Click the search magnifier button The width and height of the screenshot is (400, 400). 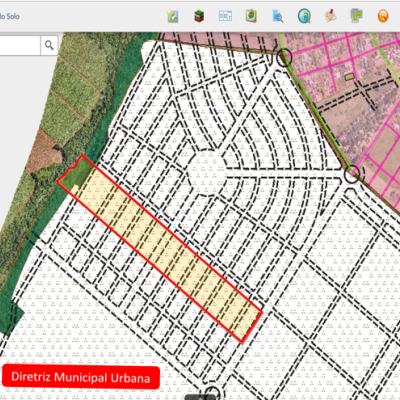[49, 45]
